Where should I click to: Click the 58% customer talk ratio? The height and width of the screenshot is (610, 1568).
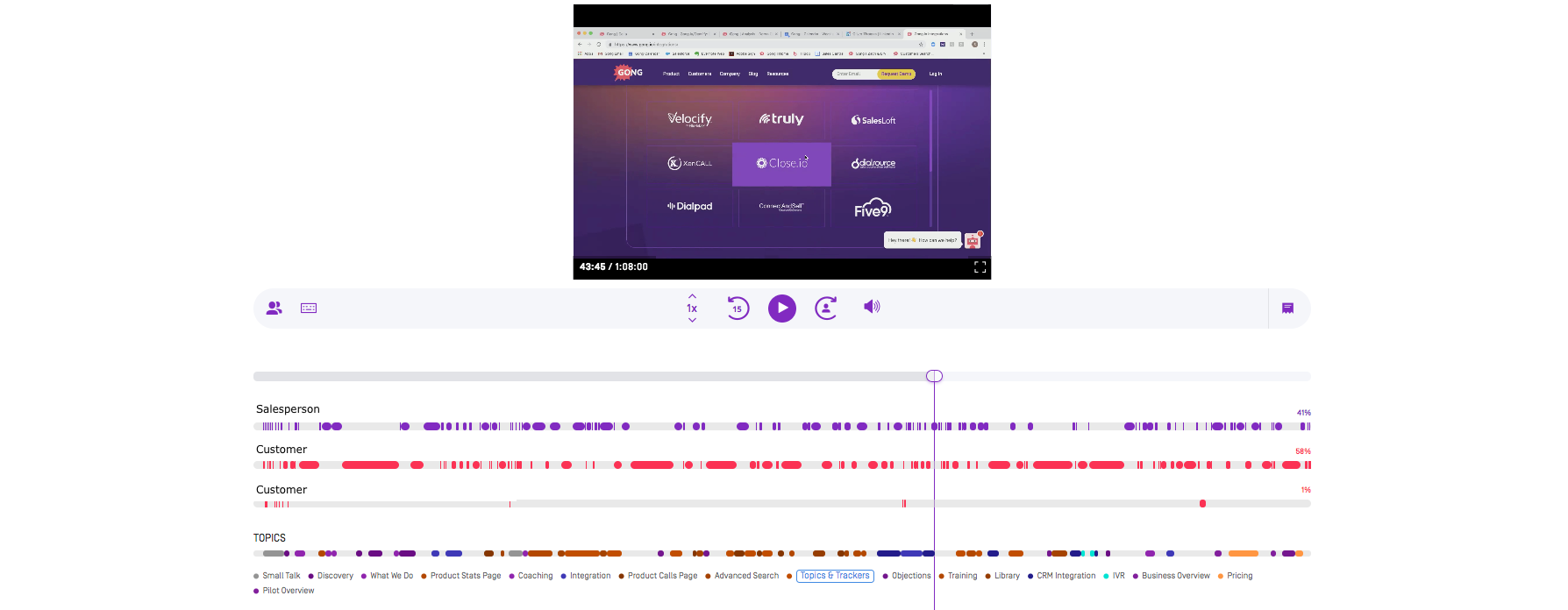[x=1303, y=451]
